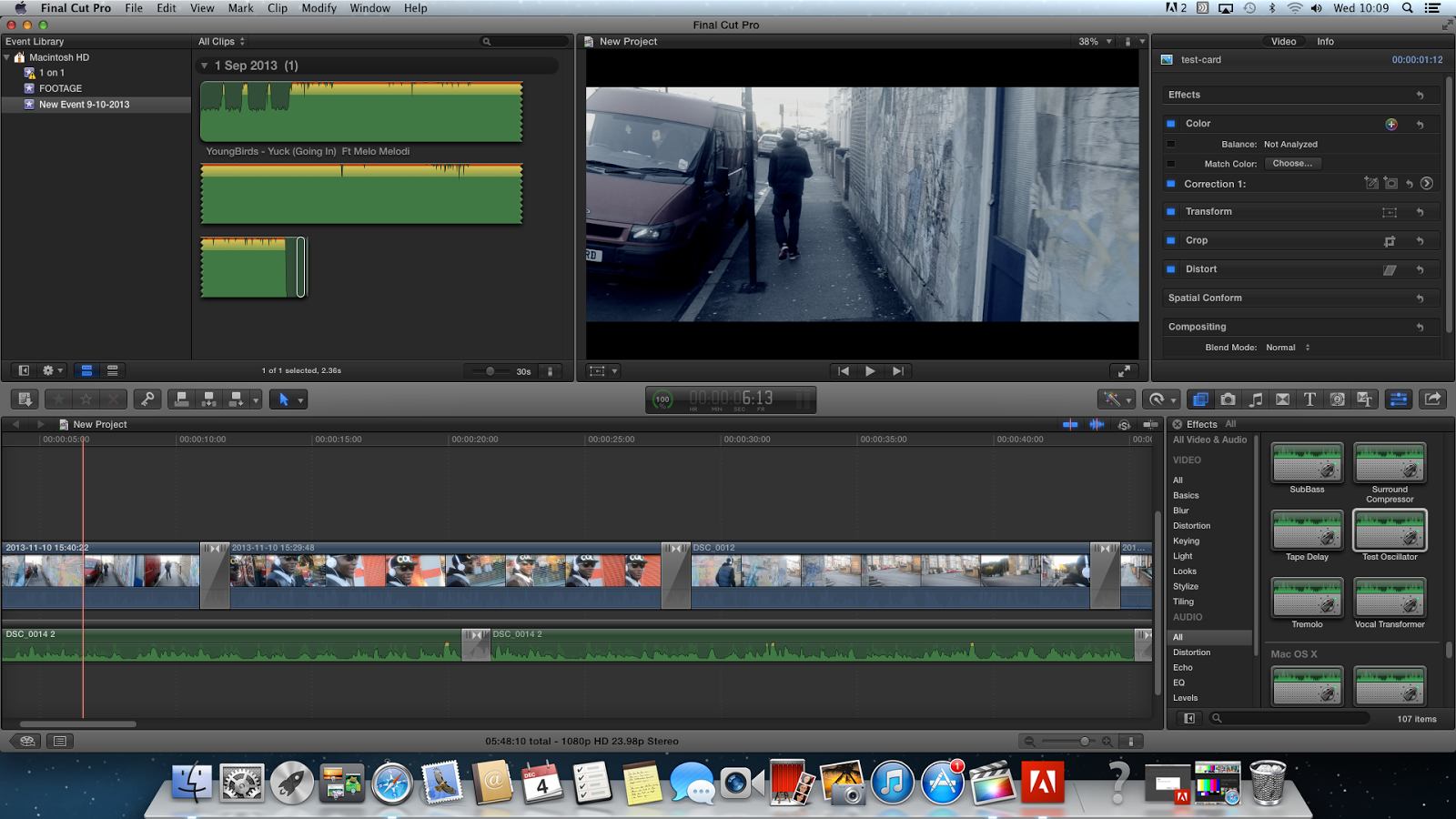Adjust the clip duration 30s slider

(490, 371)
